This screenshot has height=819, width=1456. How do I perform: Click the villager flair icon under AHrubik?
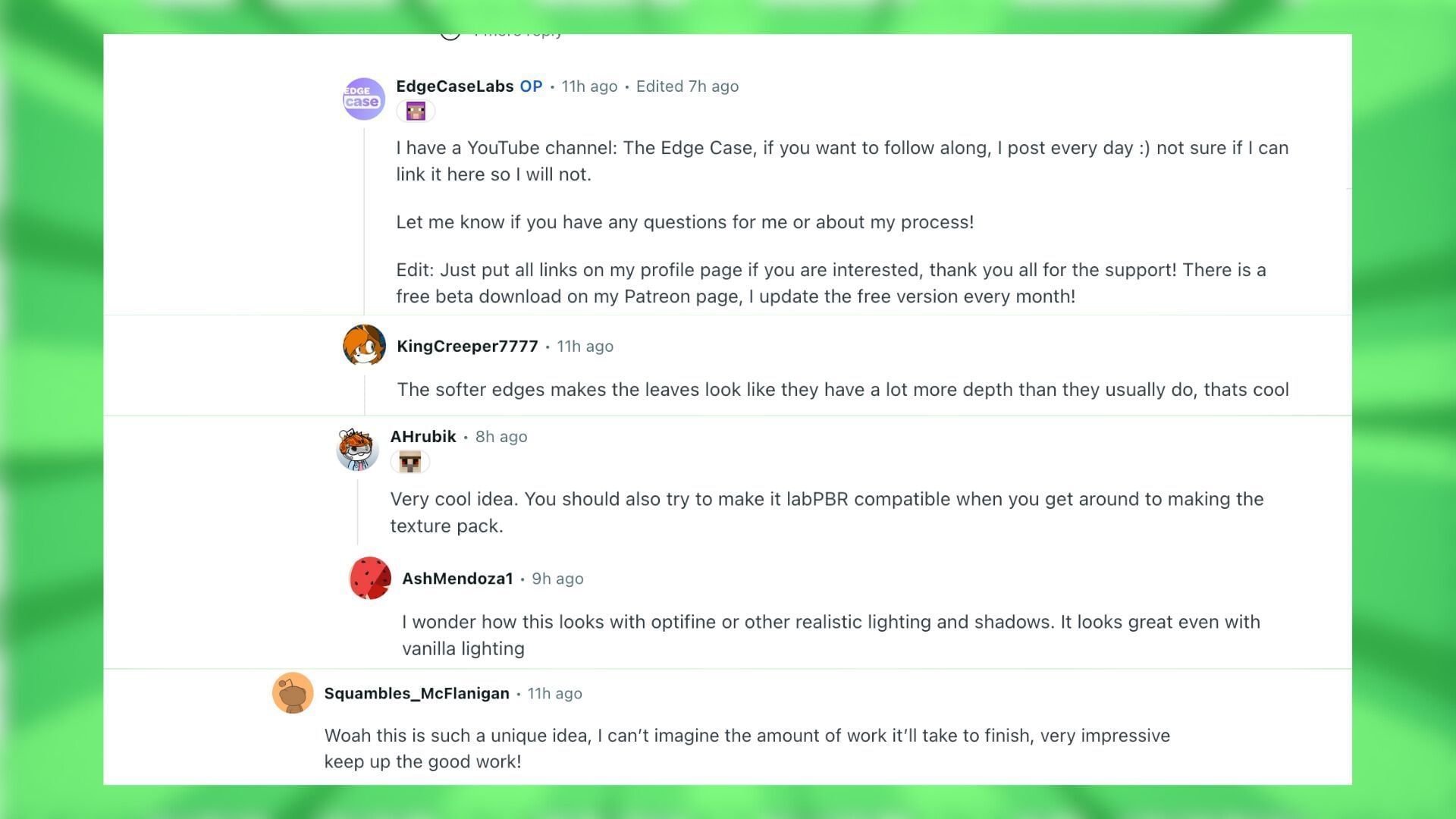(409, 462)
